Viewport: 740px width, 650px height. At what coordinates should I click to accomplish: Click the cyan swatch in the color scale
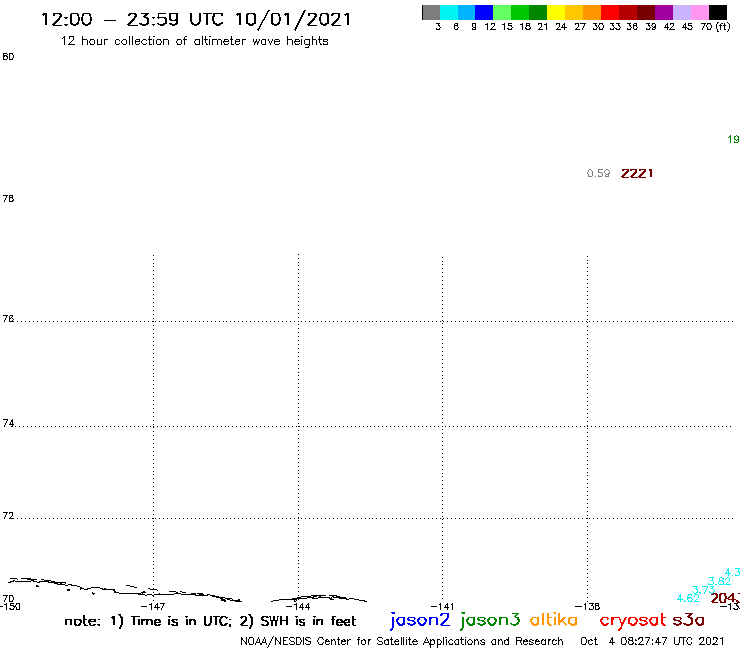tap(449, 12)
